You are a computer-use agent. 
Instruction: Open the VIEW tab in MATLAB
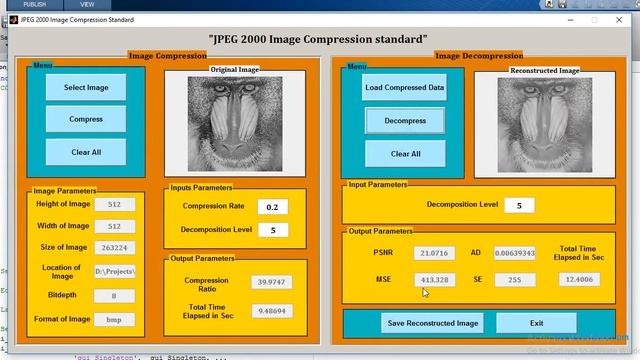(x=87, y=4)
